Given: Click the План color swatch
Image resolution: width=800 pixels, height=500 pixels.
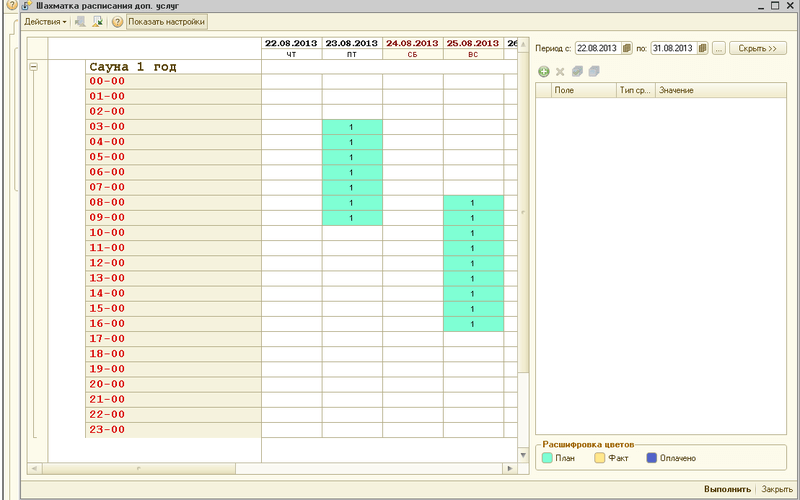Looking at the screenshot, I should tap(546, 458).
